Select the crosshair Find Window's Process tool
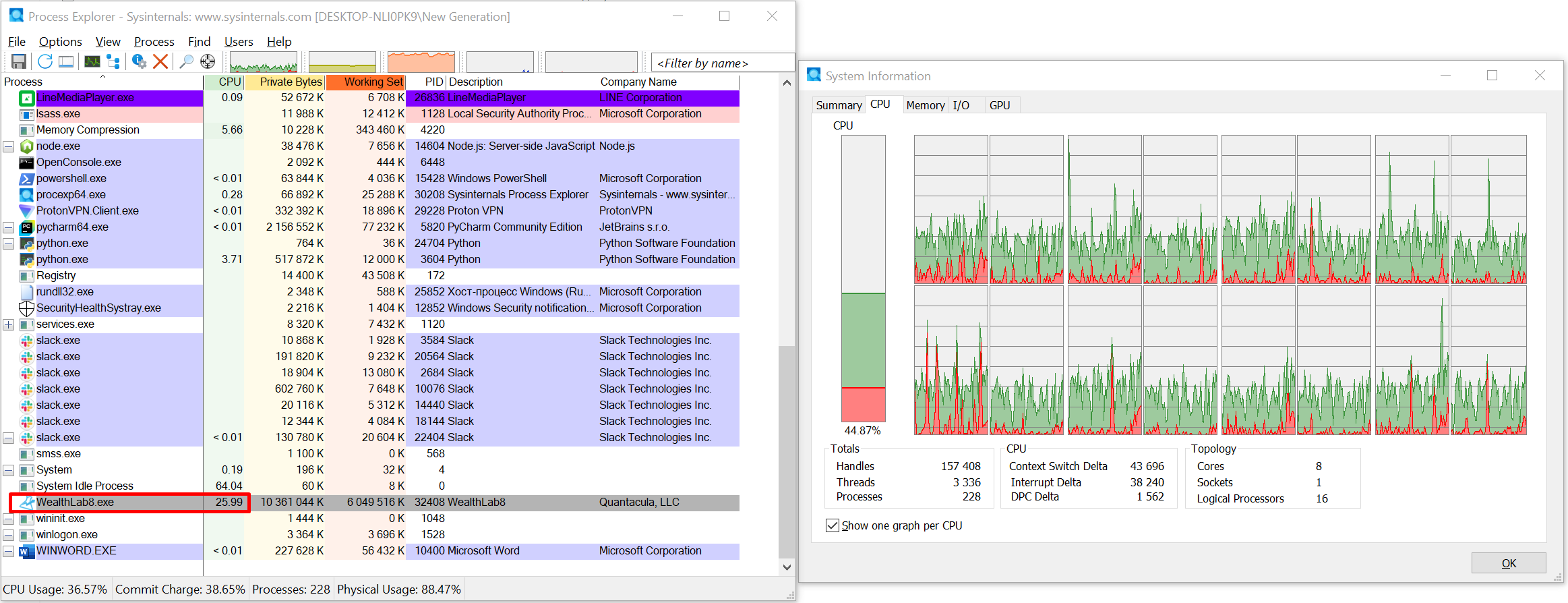Screen dimensions: 1568x603 click(208, 62)
